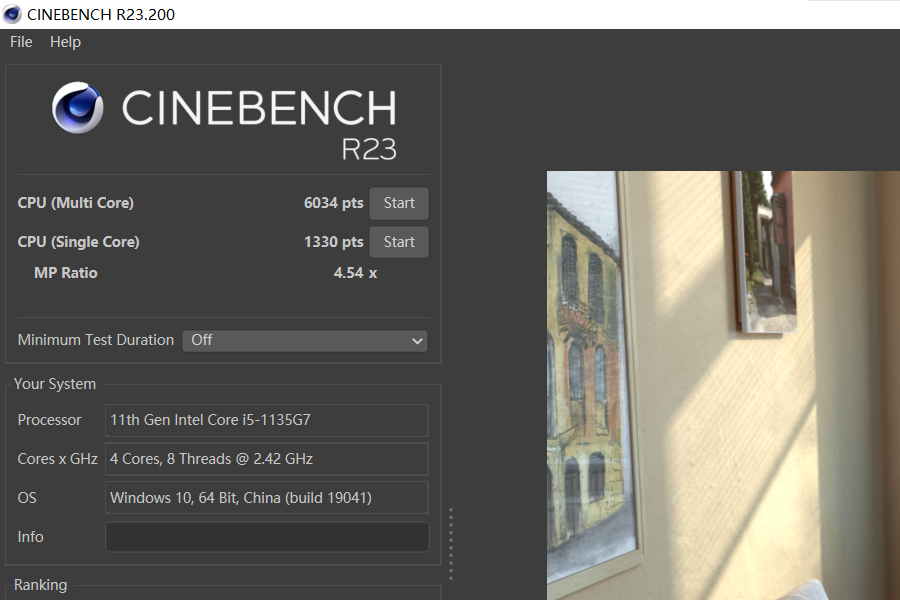
Task: Click the rendered scene preview image
Action: click(x=723, y=385)
